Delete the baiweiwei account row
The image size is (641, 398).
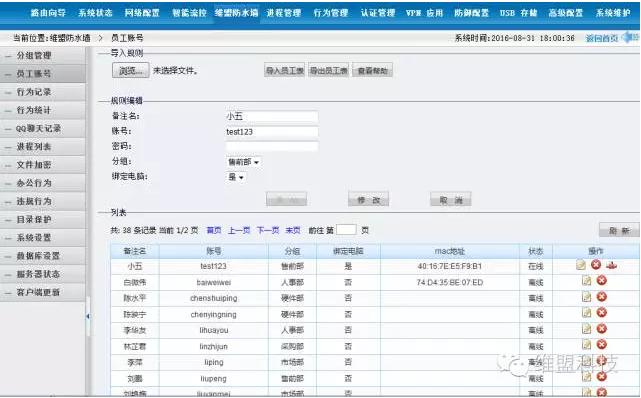point(601,281)
